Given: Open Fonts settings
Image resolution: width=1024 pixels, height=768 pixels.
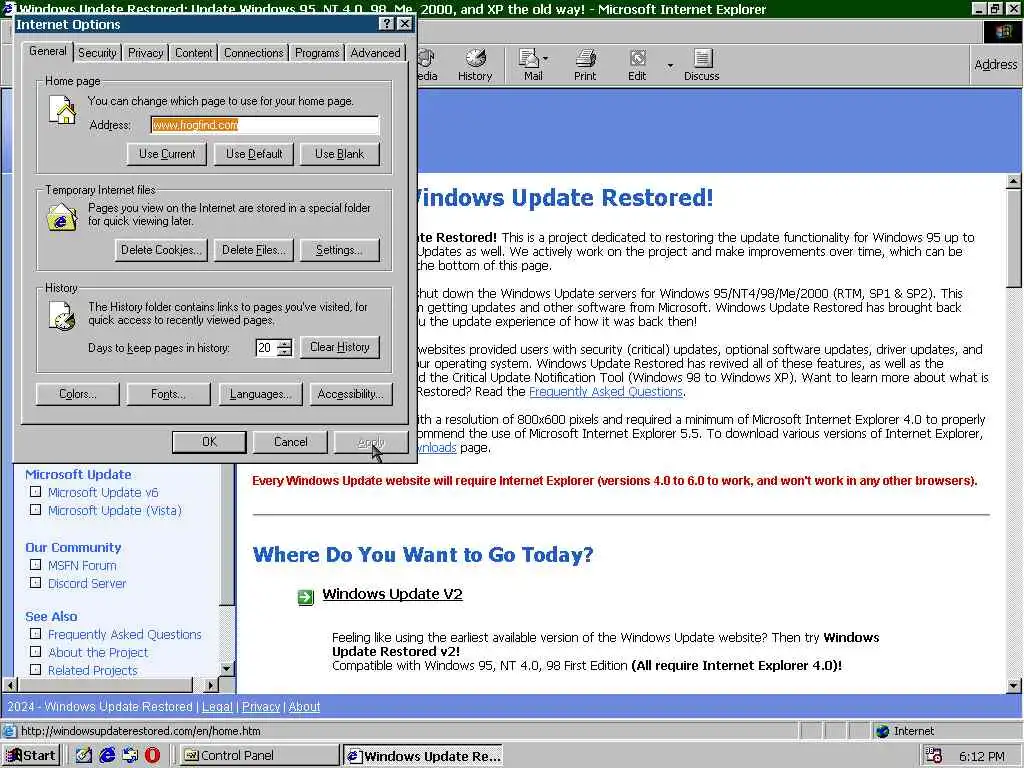Looking at the screenshot, I should click(168, 394).
